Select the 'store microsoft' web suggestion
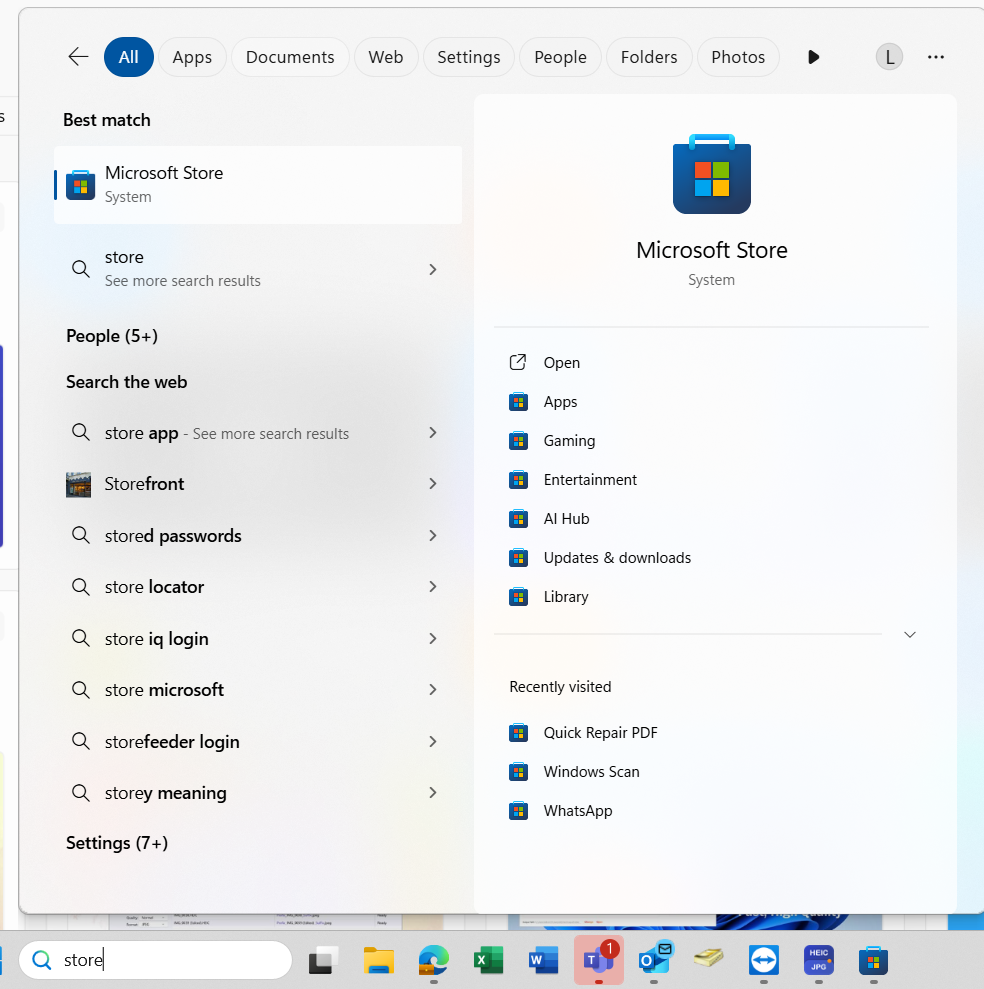This screenshot has width=984, height=989. click(258, 689)
